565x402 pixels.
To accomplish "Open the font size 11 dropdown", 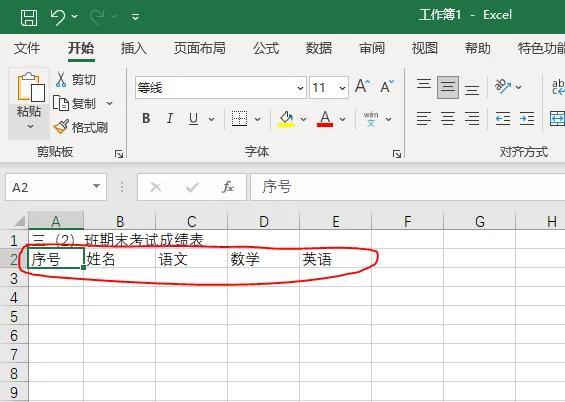I will click(342, 88).
